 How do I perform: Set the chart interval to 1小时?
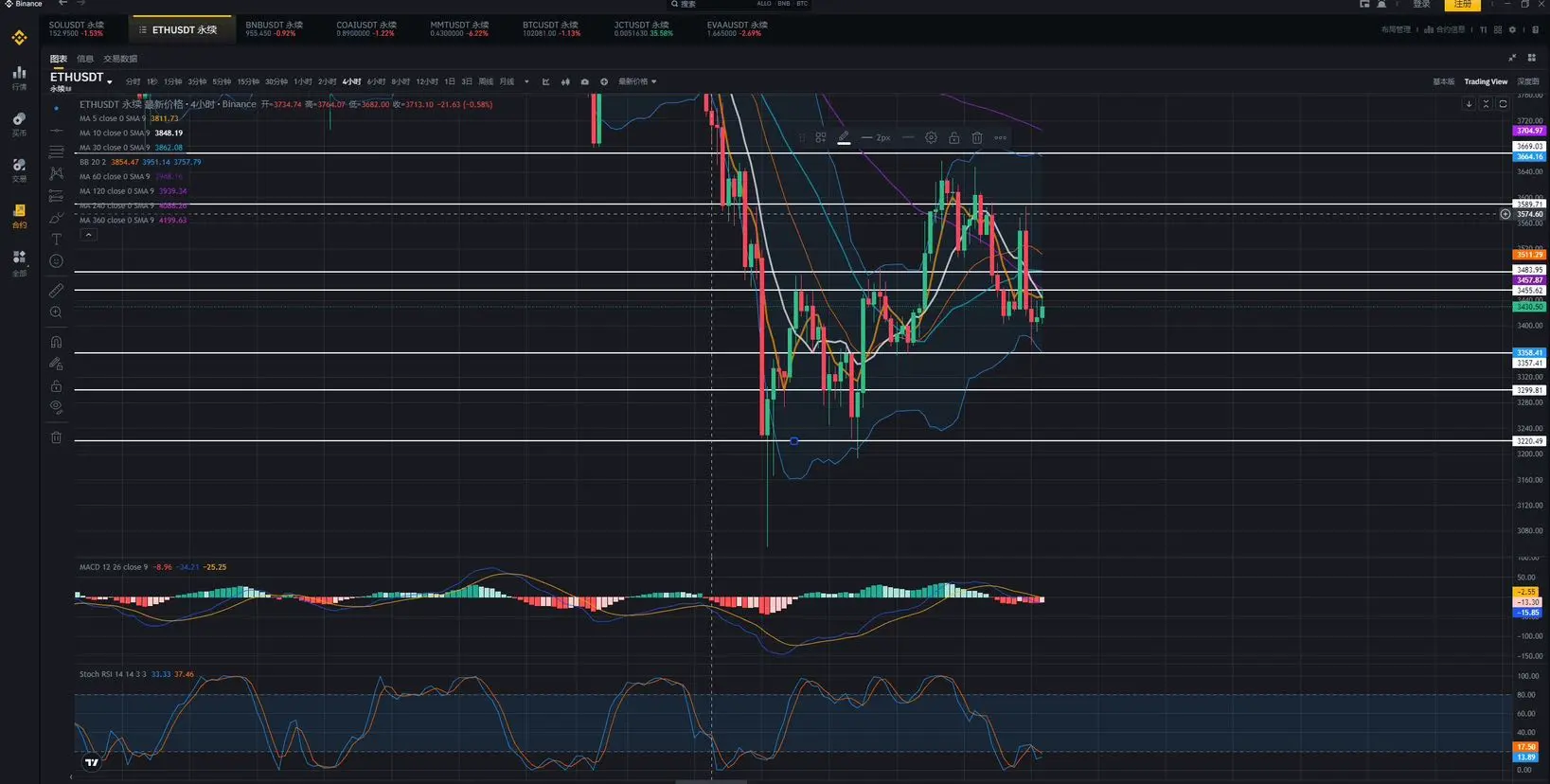[303, 81]
